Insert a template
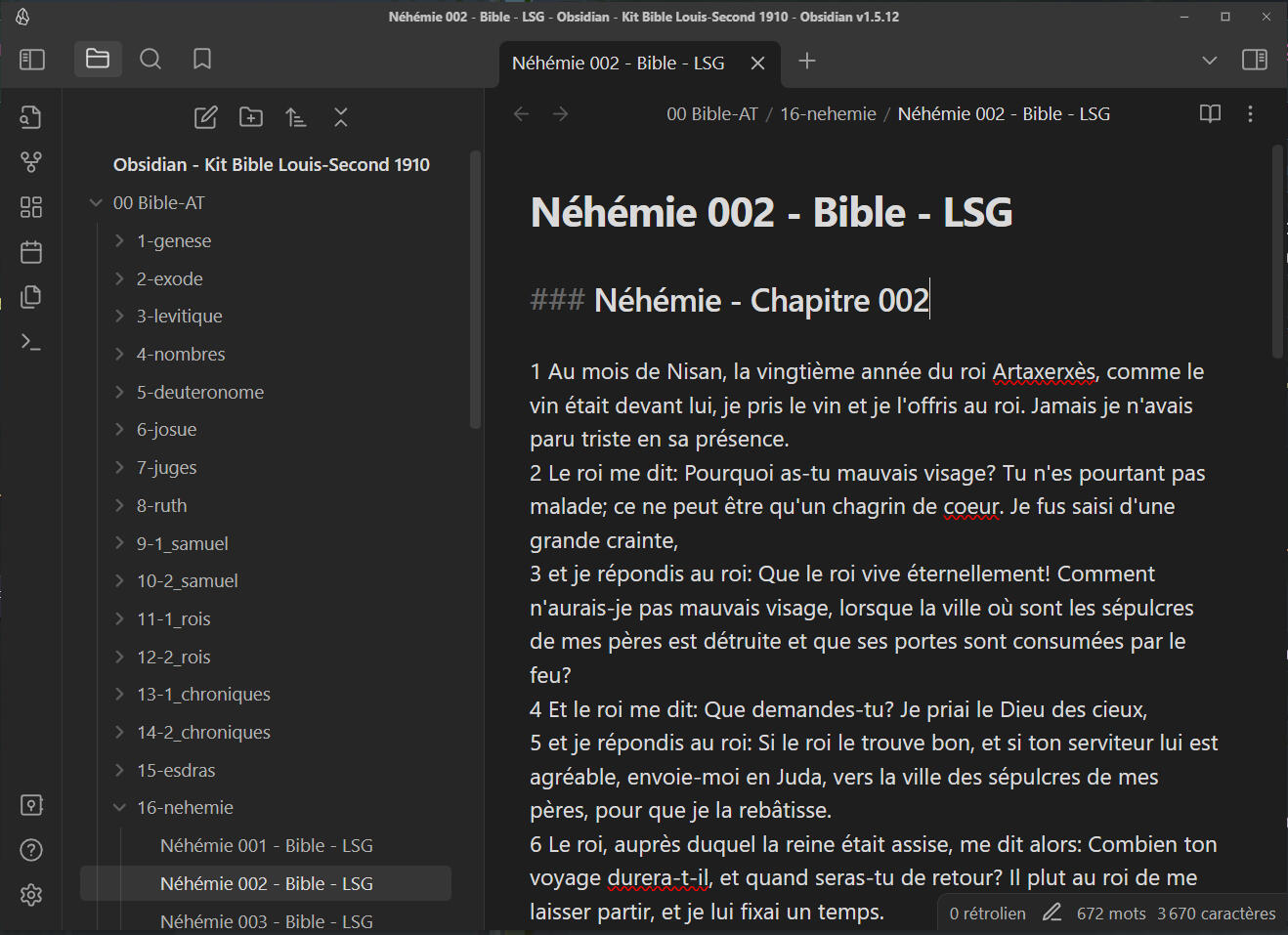Viewport: 1288px width, 935px height. [x=30, y=296]
